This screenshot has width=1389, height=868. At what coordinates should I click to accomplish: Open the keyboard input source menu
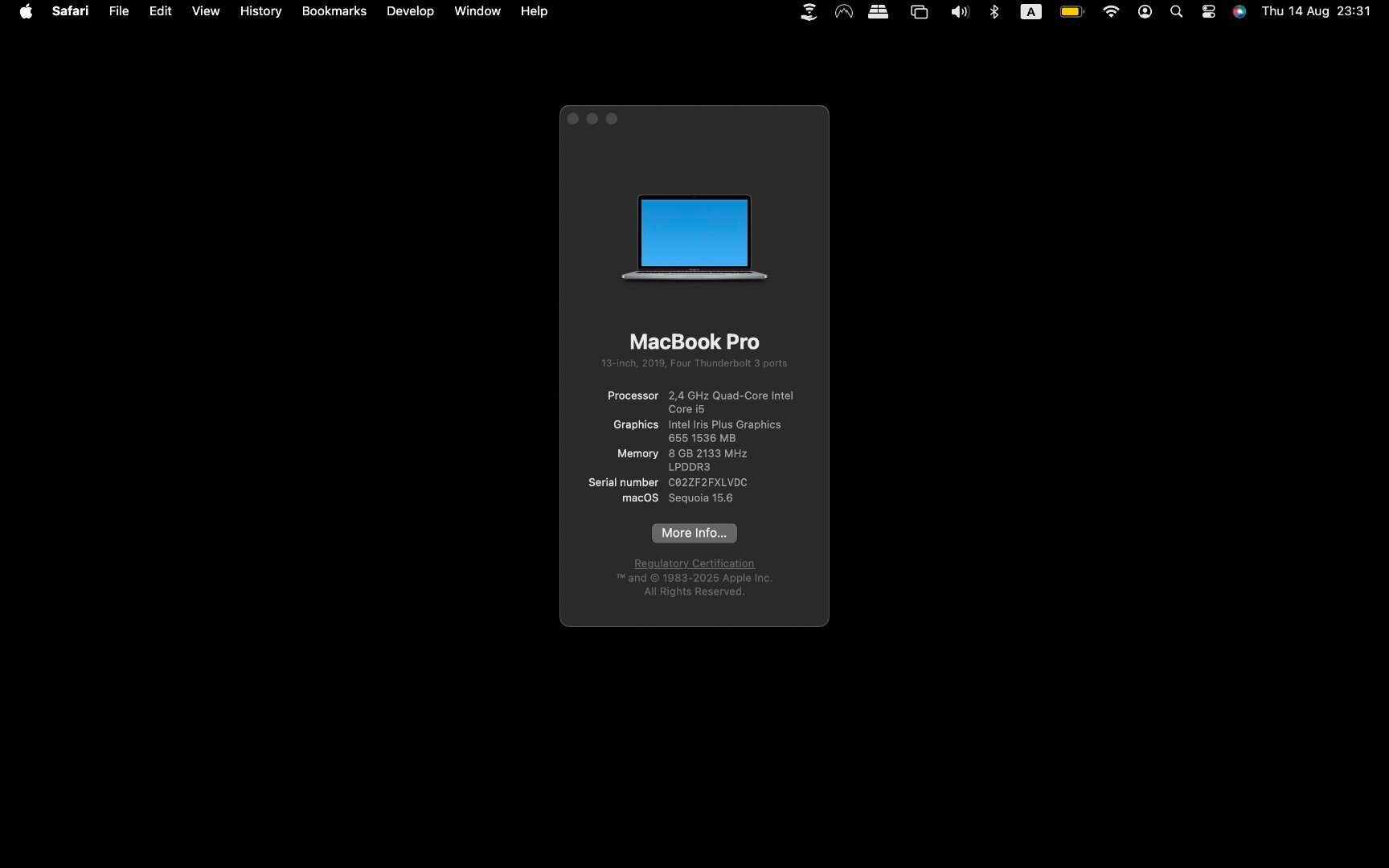1030,11
